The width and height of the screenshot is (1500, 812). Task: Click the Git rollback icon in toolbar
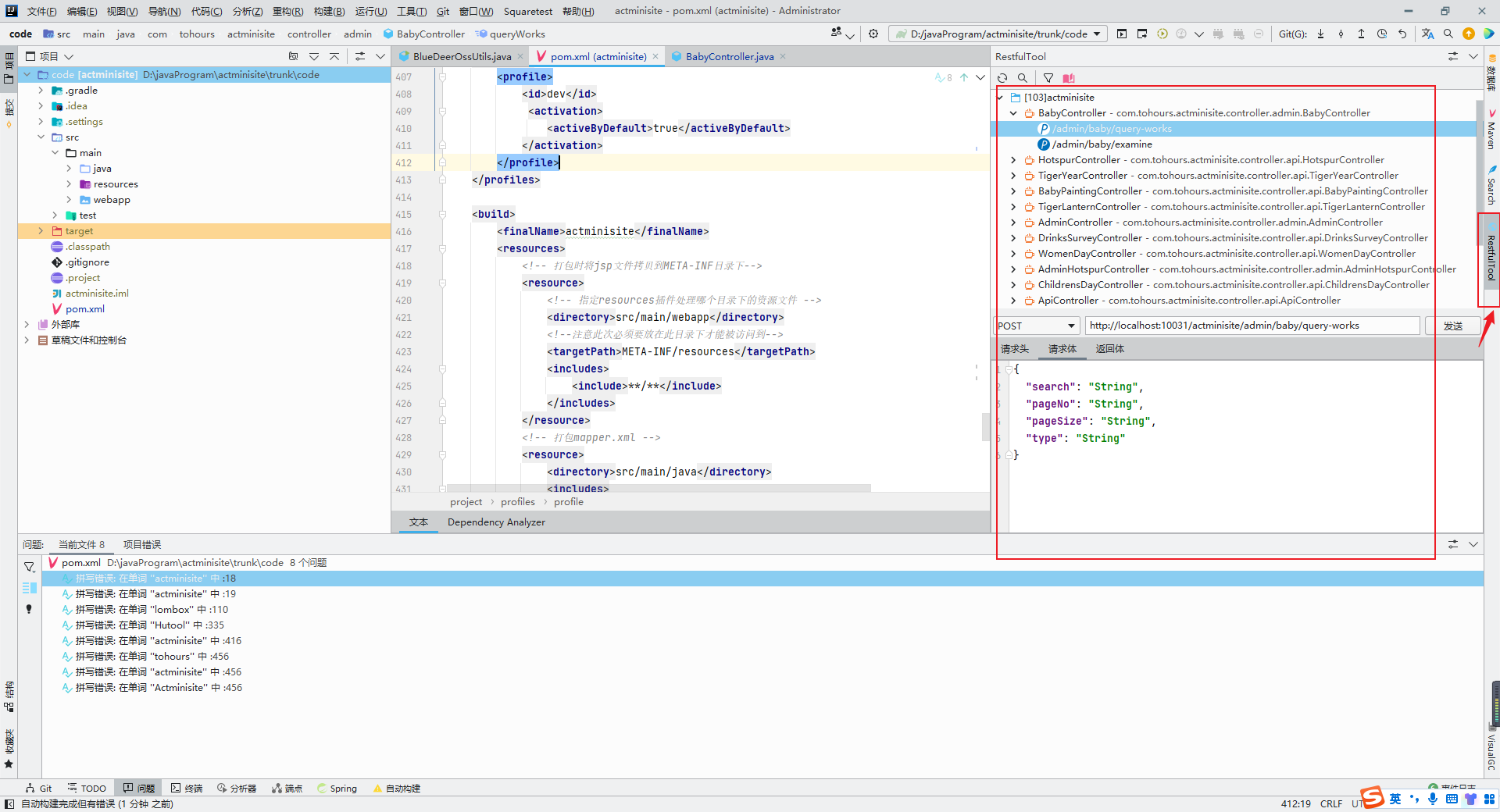[x=1402, y=34]
